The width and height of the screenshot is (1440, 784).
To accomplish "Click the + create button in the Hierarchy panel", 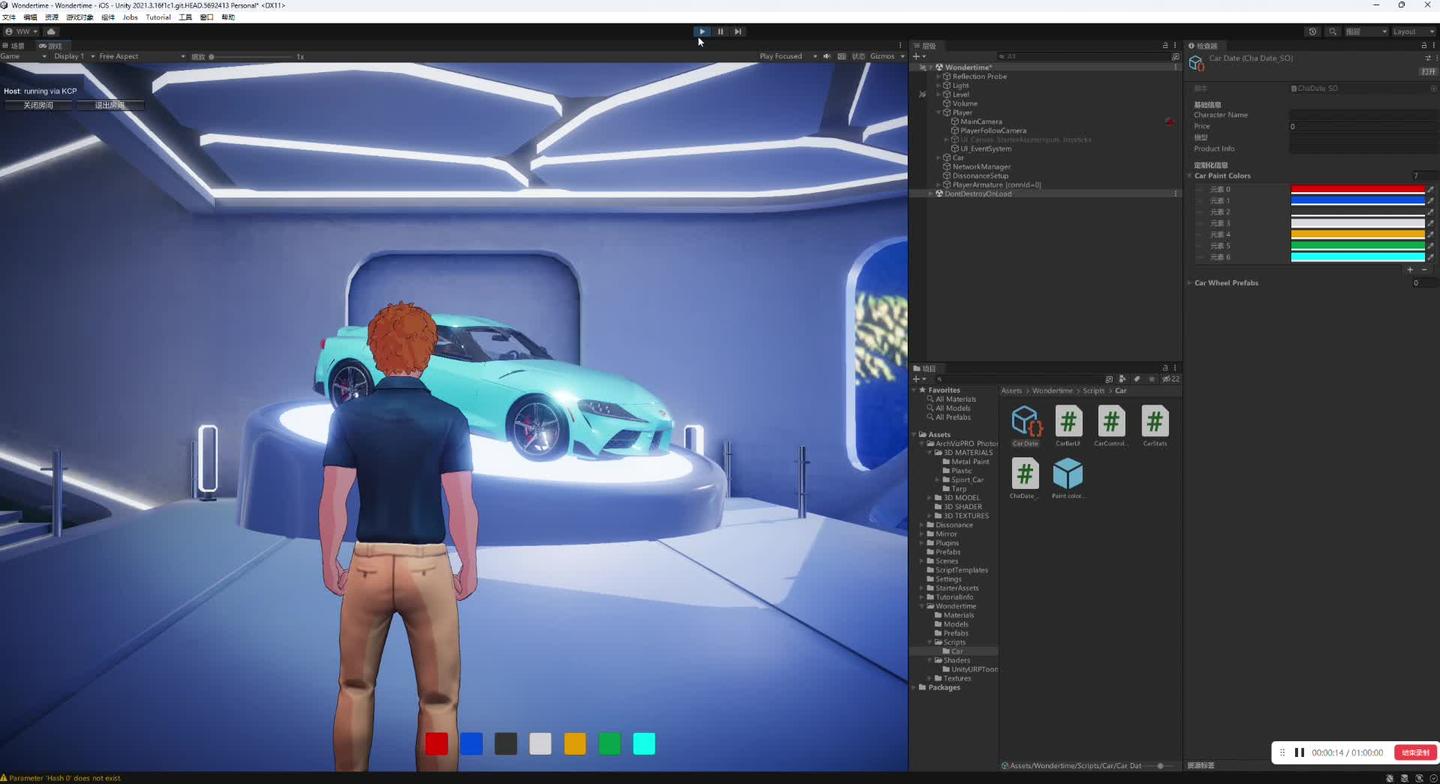I will click(917, 56).
